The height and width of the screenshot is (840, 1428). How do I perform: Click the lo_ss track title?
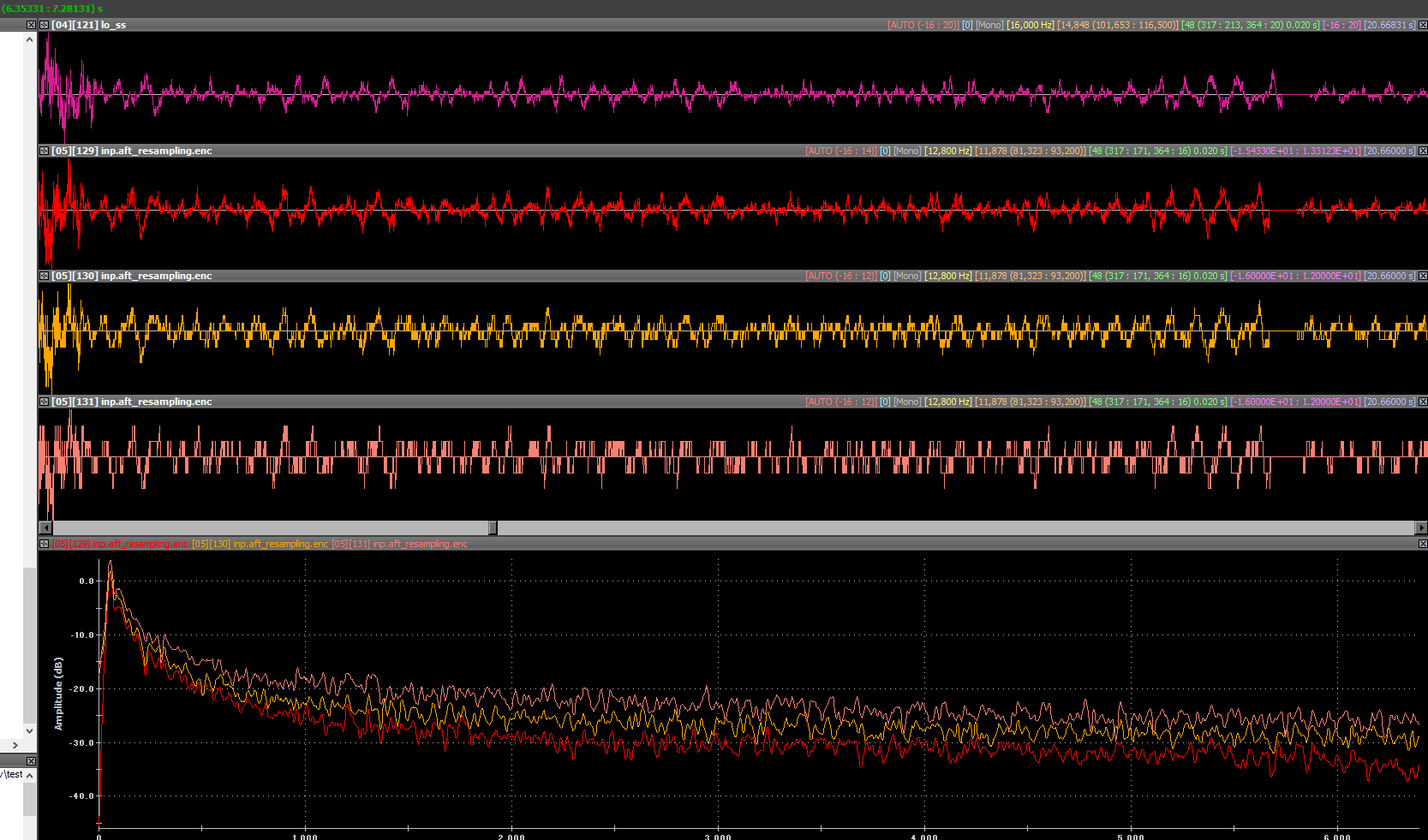89,25
